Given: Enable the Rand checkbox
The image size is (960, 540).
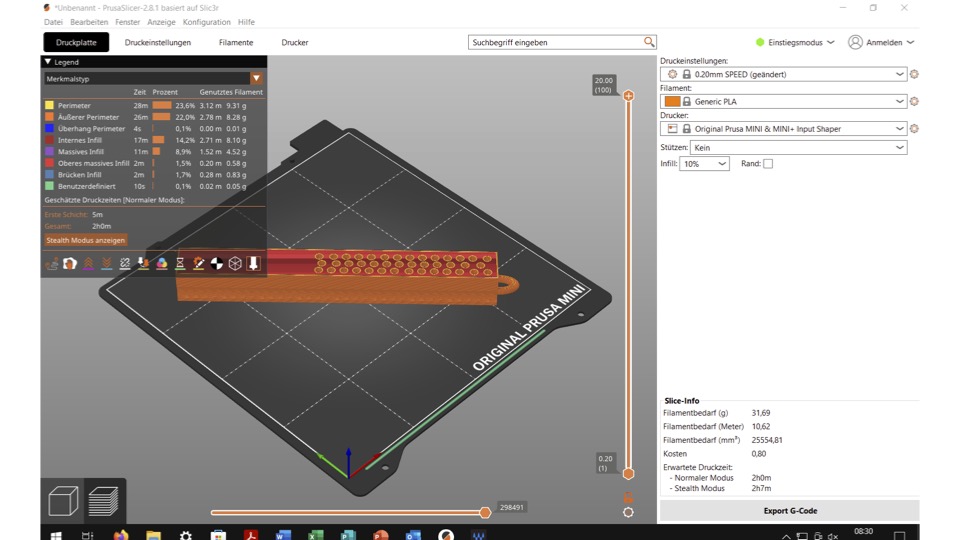Looking at the screenshot, I should (768, 163).
